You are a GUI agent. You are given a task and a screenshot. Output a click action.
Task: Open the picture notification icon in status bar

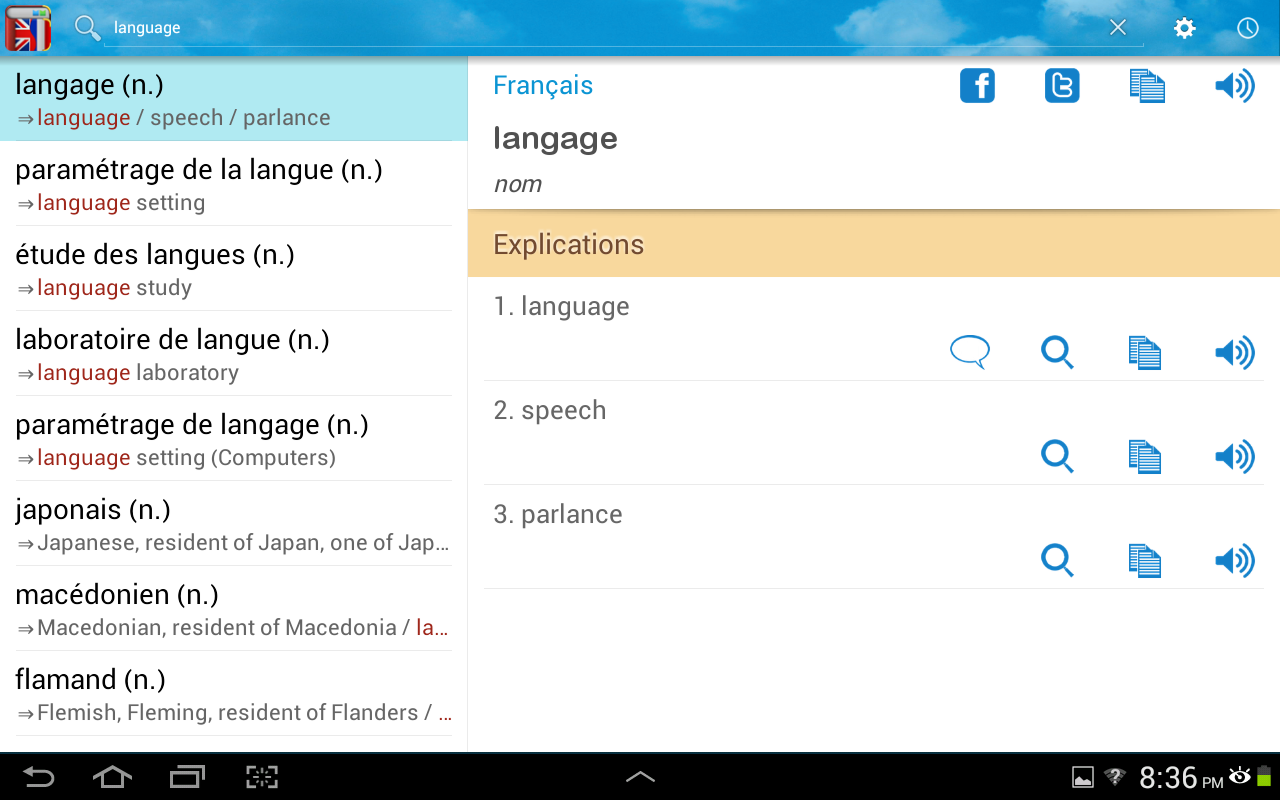click(1083, 777)
